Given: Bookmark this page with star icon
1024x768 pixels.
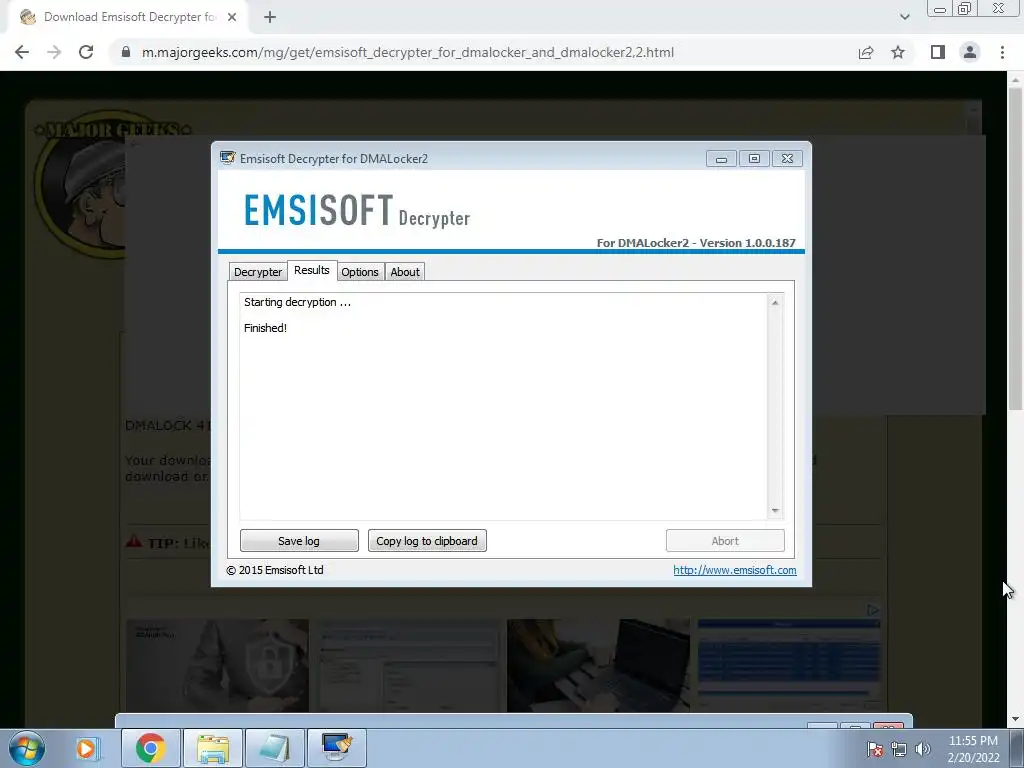Looking at the screenshot, I should point(898,52).
